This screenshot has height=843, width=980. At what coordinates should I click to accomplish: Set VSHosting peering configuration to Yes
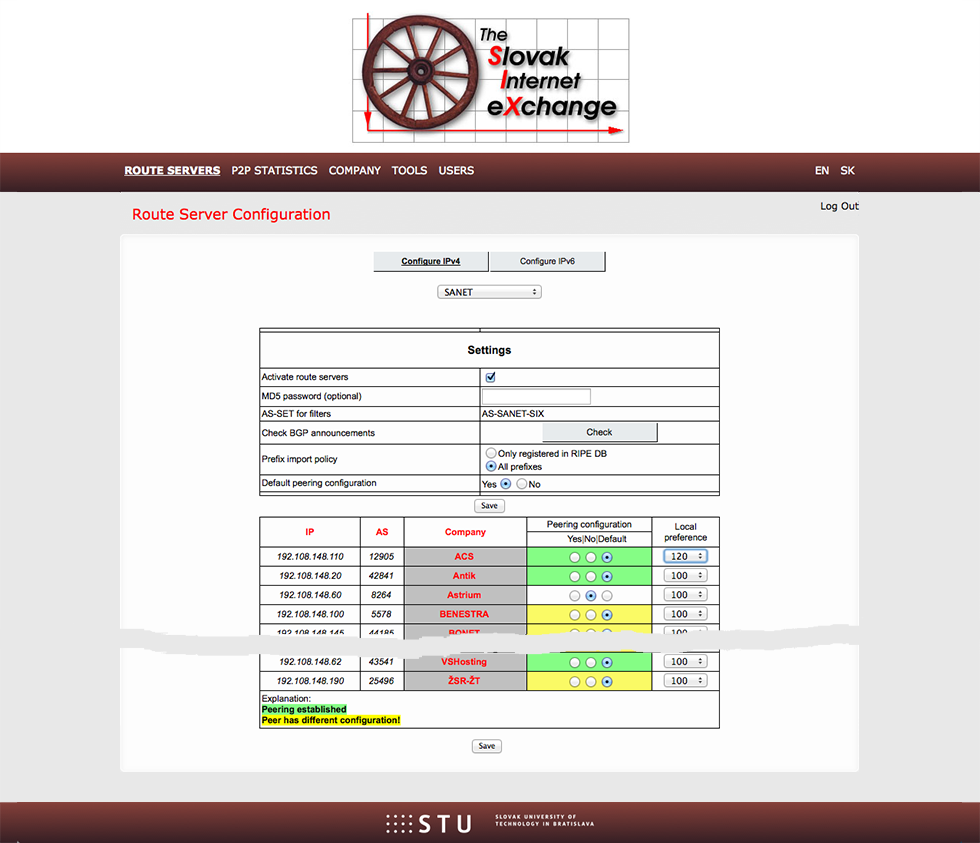pyautogui.click(x=574, y=662)
